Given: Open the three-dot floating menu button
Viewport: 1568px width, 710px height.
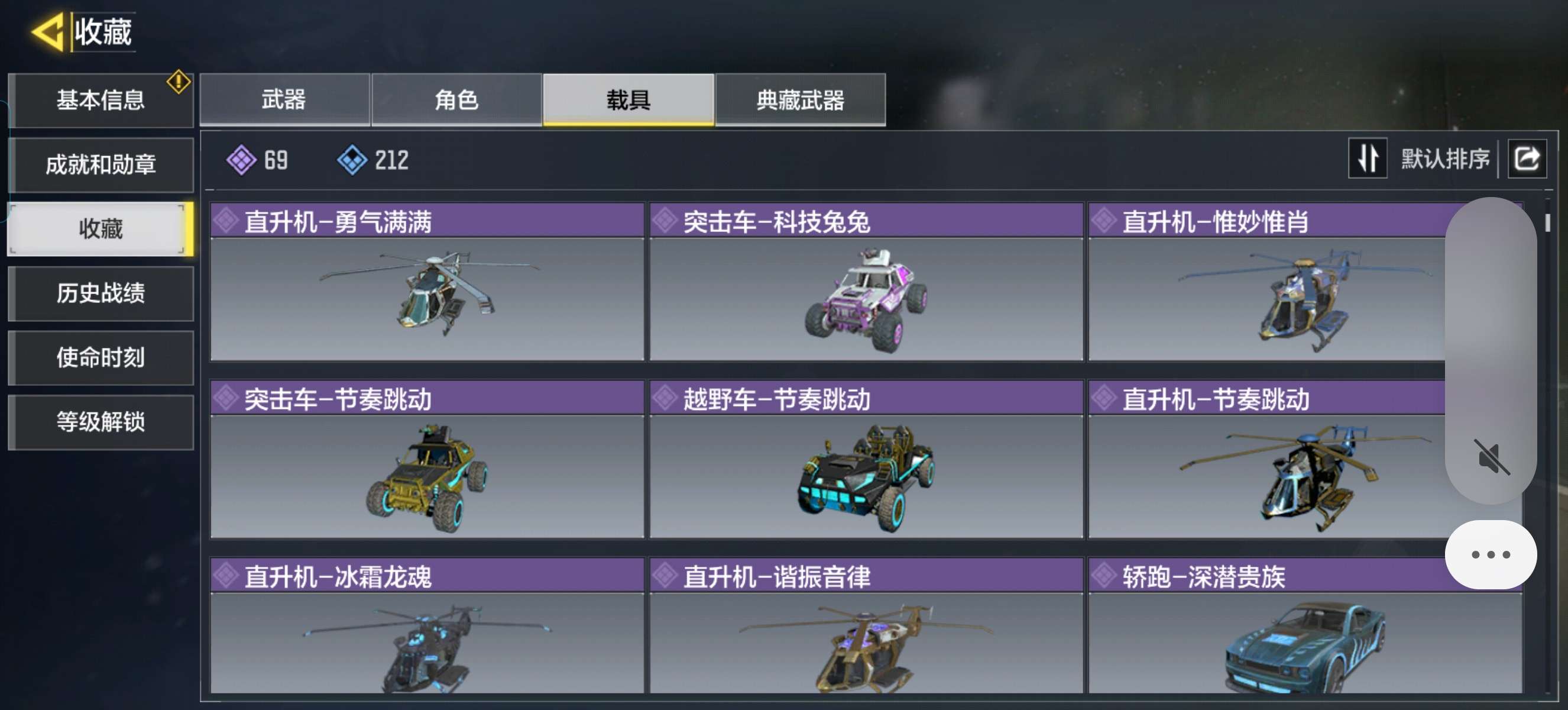Looking at the screenshot, I should pyautogui.click(x=1491, y=554).
